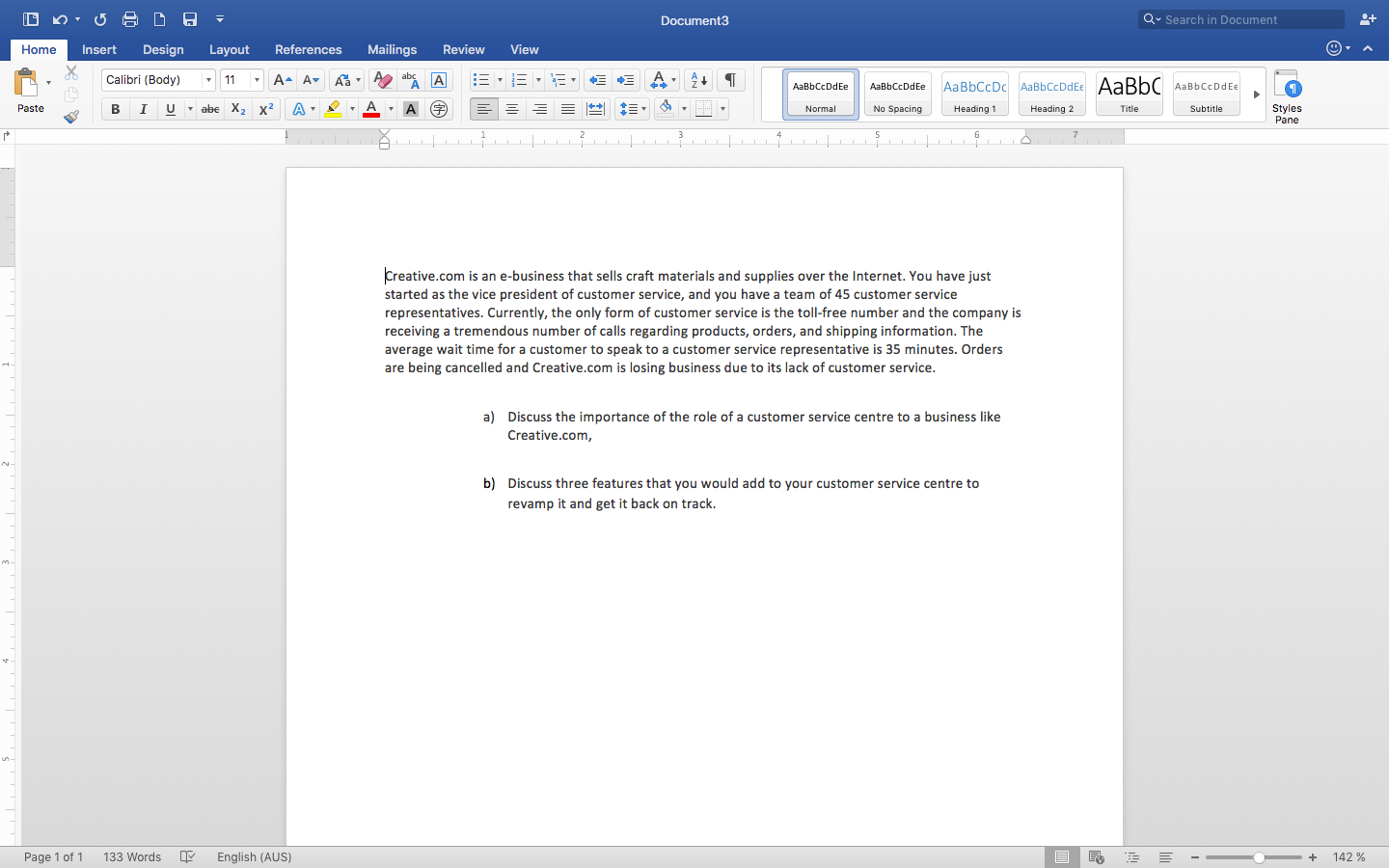Open the bullet list style dropdown arrow
1389x868 pixels.
[500, 80]
